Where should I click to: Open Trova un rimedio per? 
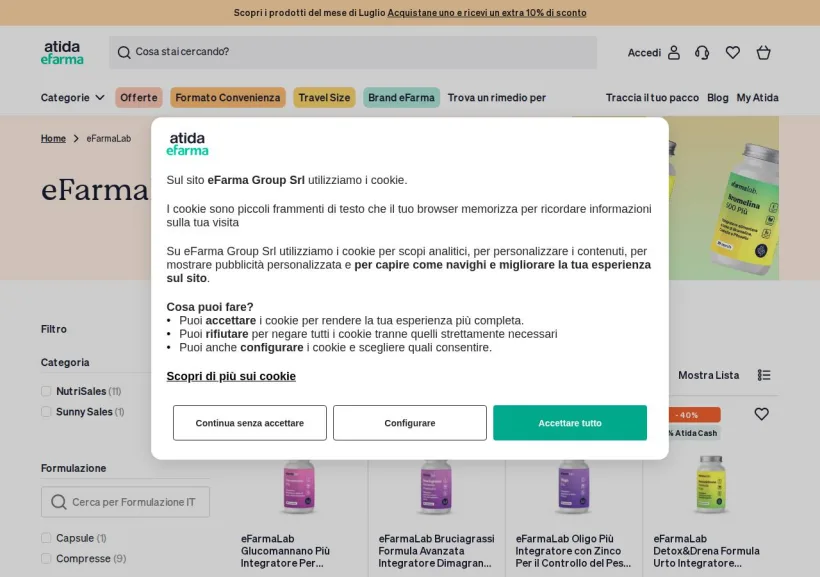click(497, 98)
